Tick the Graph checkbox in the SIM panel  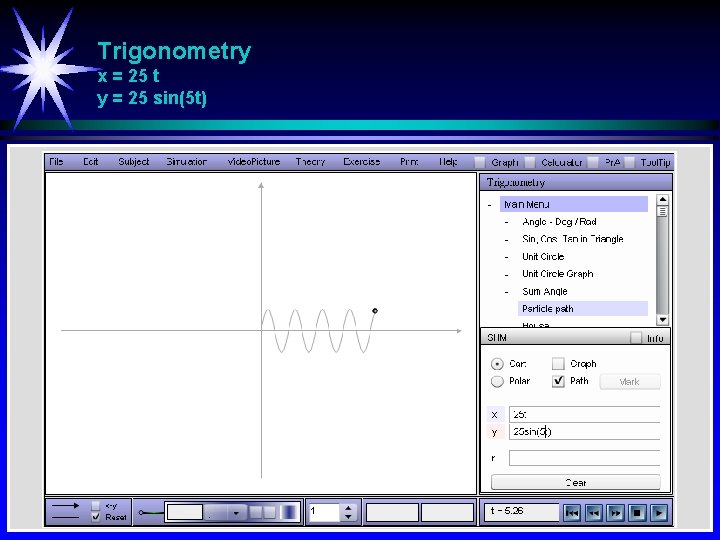[558, 364]
